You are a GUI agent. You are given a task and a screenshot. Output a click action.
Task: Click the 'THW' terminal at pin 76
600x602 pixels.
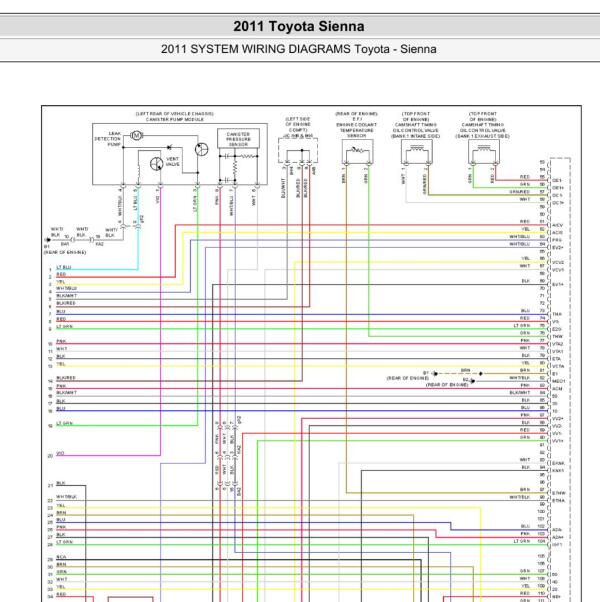coord(557,337)
